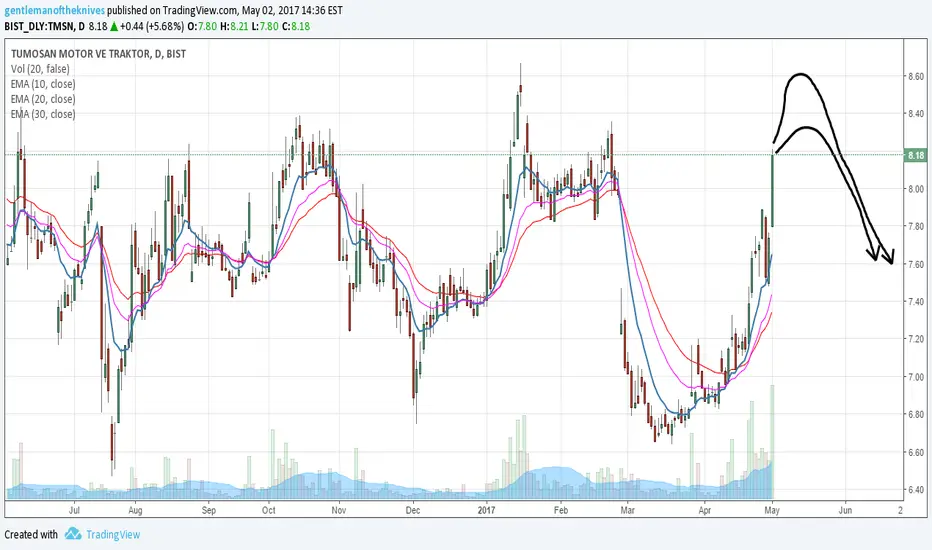The image size is (932, 550).
Task: Click the Sep date axis label
Action: 209,510
